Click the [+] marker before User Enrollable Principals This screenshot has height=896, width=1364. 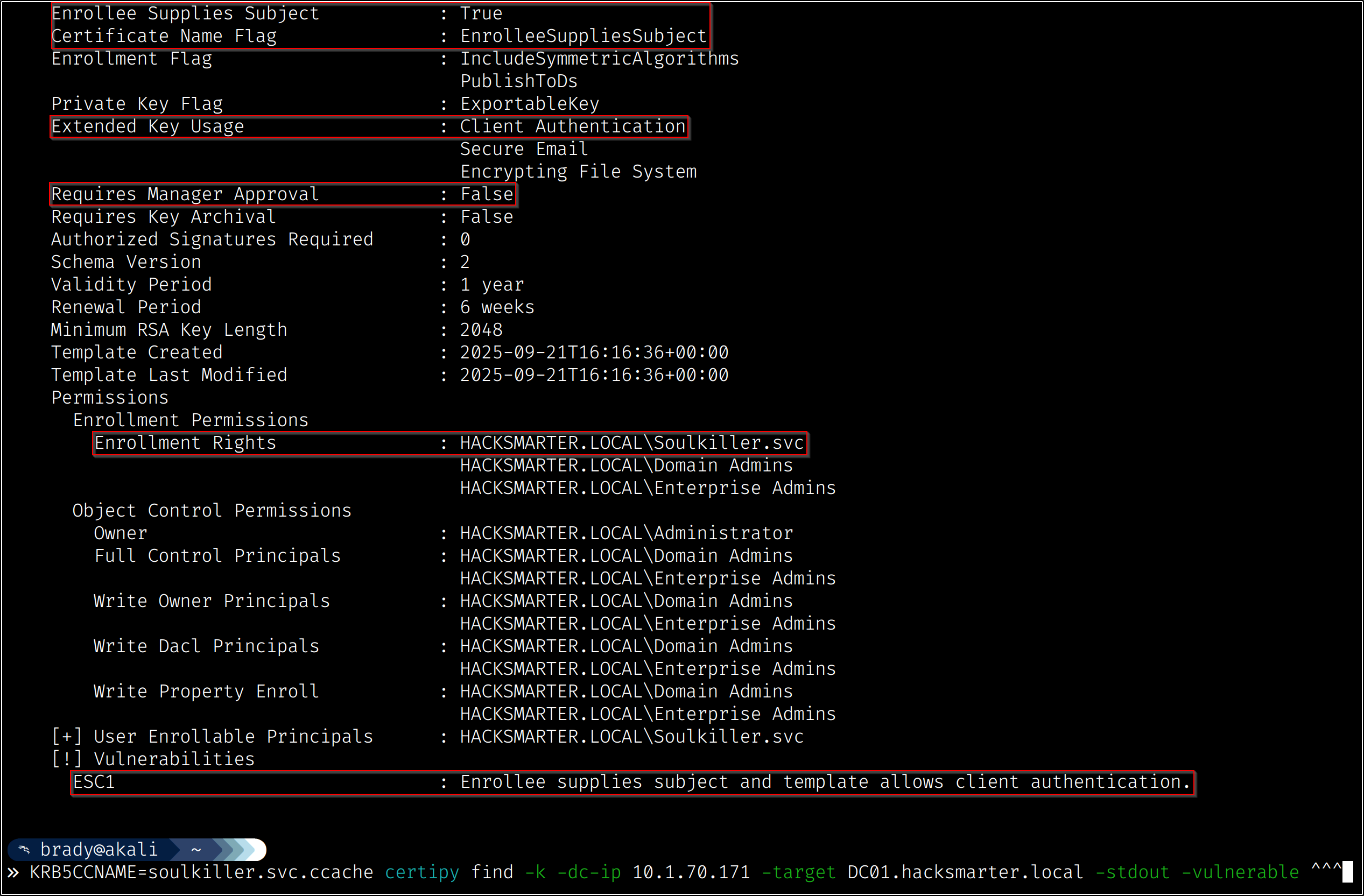click(67, 737)
